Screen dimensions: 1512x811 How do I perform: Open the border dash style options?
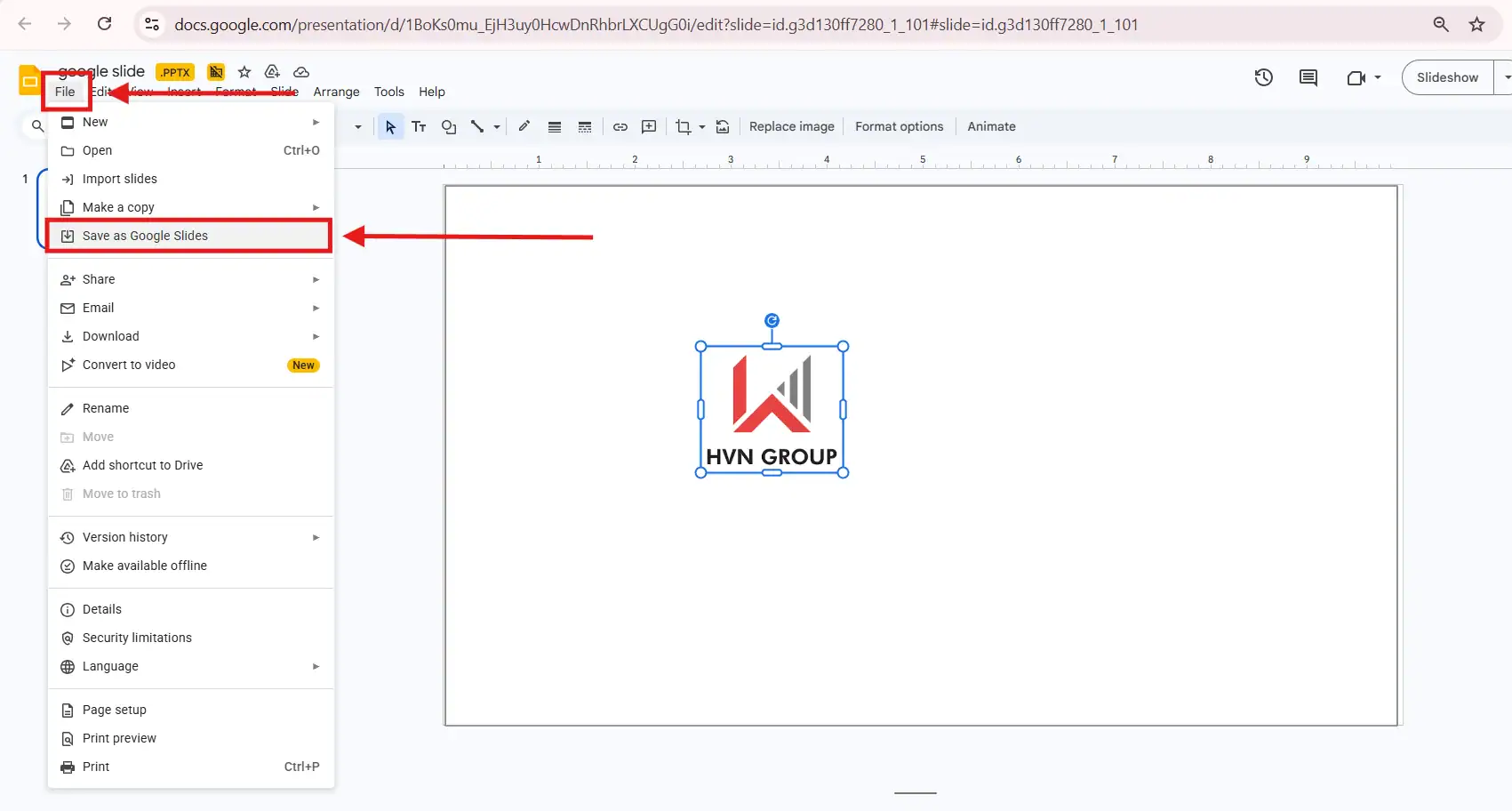point(585,127)
